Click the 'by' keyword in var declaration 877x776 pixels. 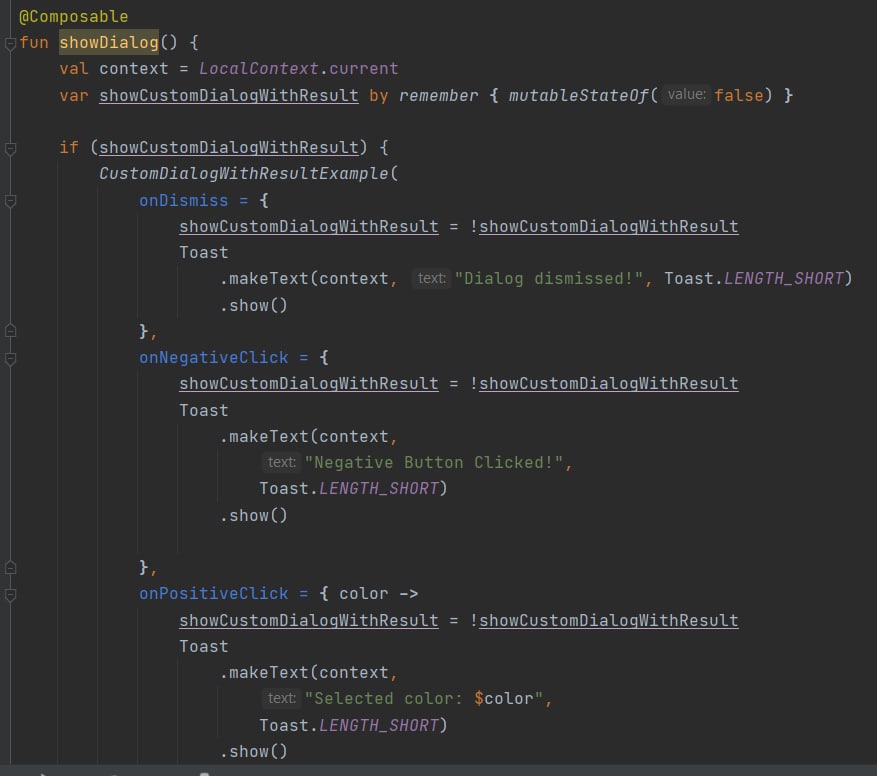click(379, 95)
